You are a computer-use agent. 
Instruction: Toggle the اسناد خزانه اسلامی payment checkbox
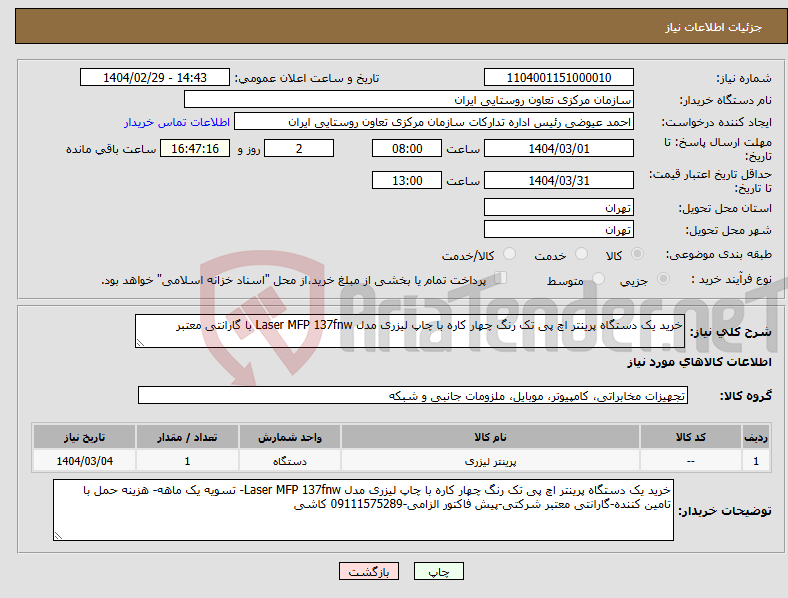500,278
